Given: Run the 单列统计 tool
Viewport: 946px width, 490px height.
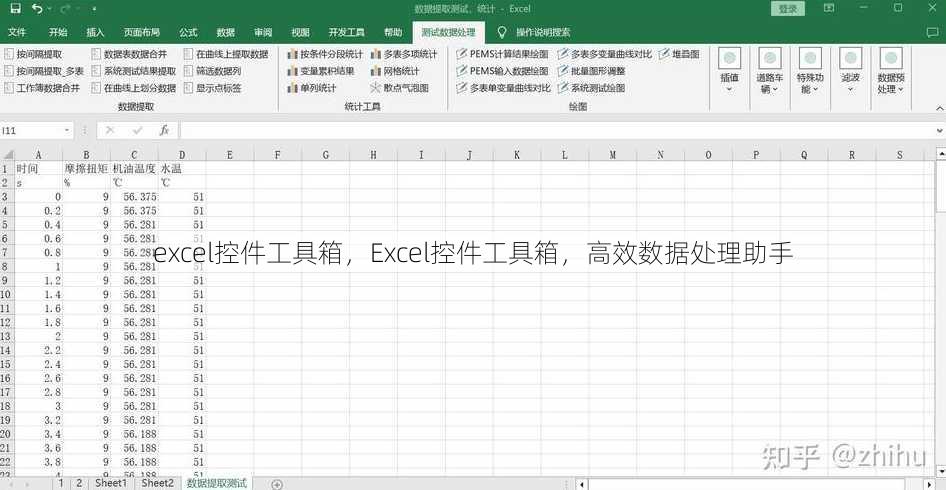Looking at the screenshot, I should tap(312, 88).
